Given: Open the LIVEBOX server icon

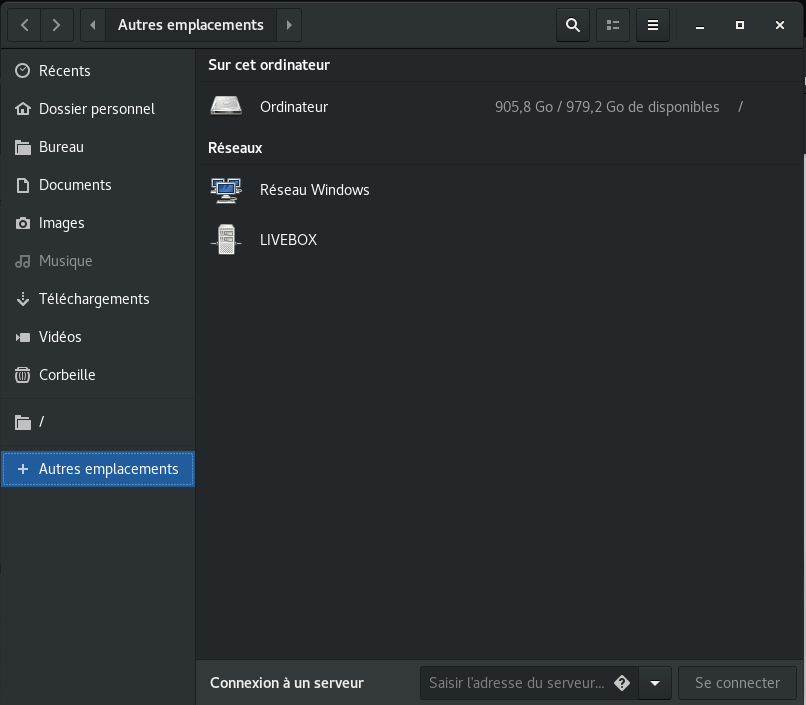Looking at the screenshot, I should click(x=226, y=240).
